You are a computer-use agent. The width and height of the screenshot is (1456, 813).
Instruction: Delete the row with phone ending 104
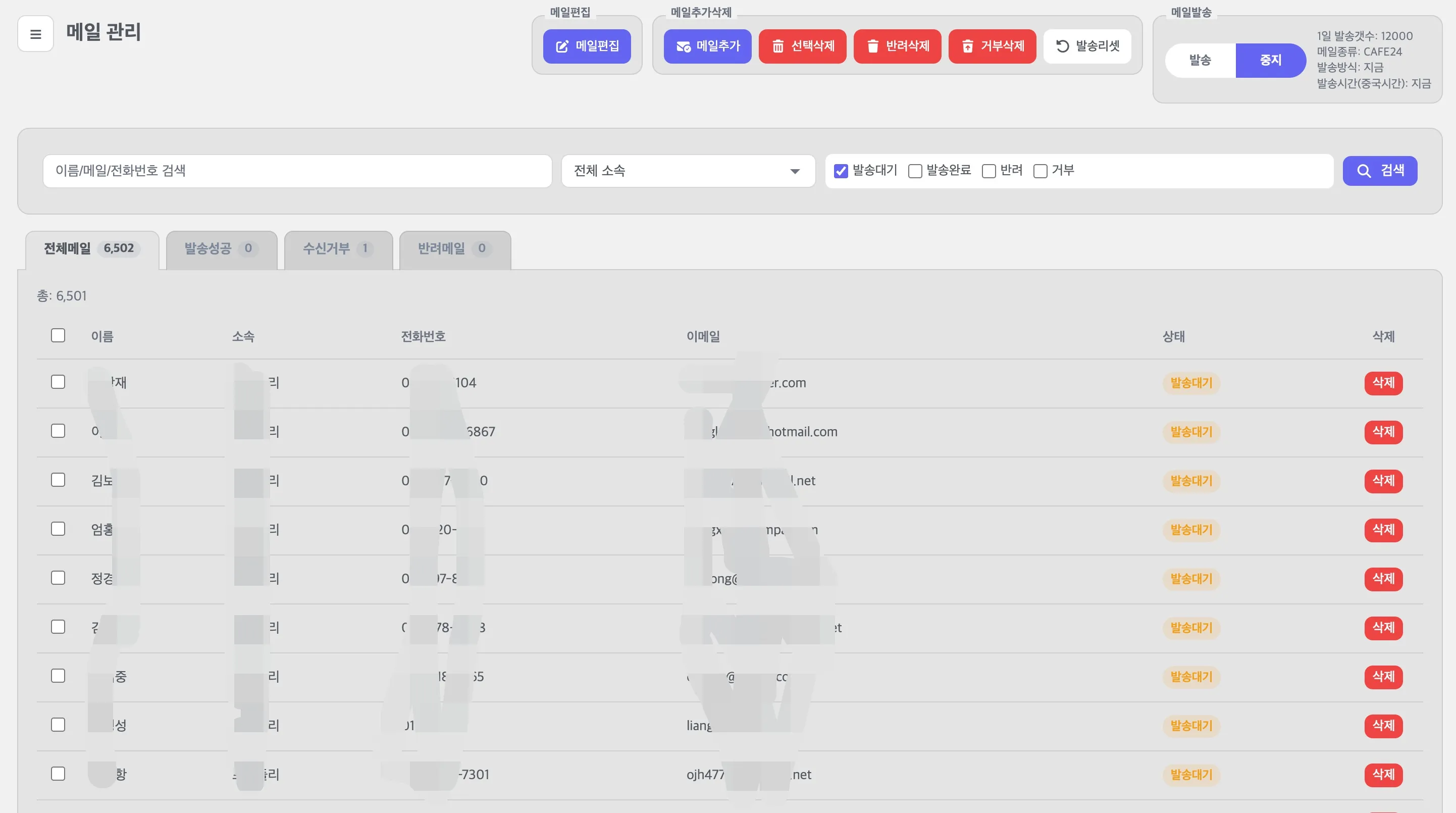coord(1383,383)
